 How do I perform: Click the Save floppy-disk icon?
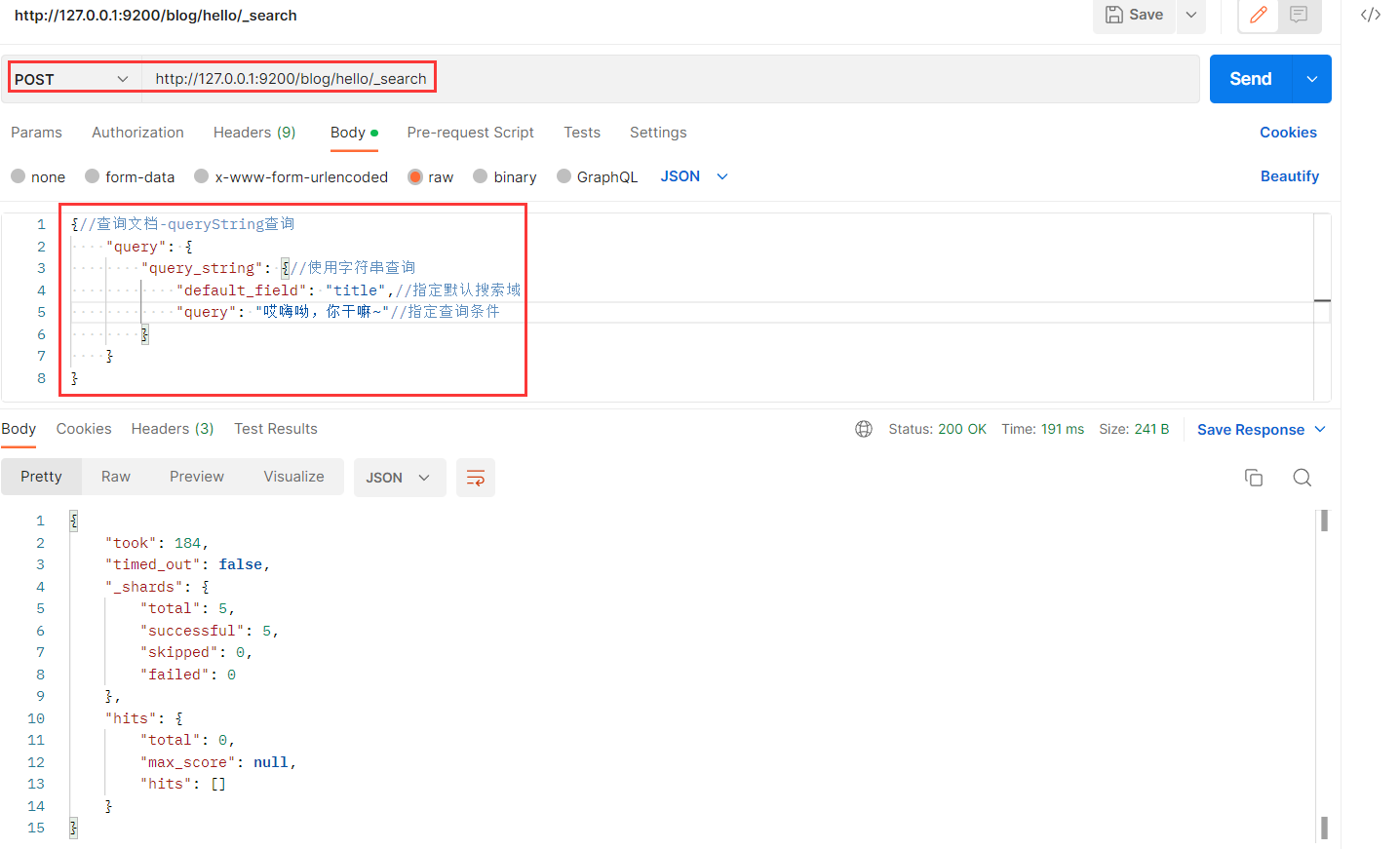coord(1114,15)
